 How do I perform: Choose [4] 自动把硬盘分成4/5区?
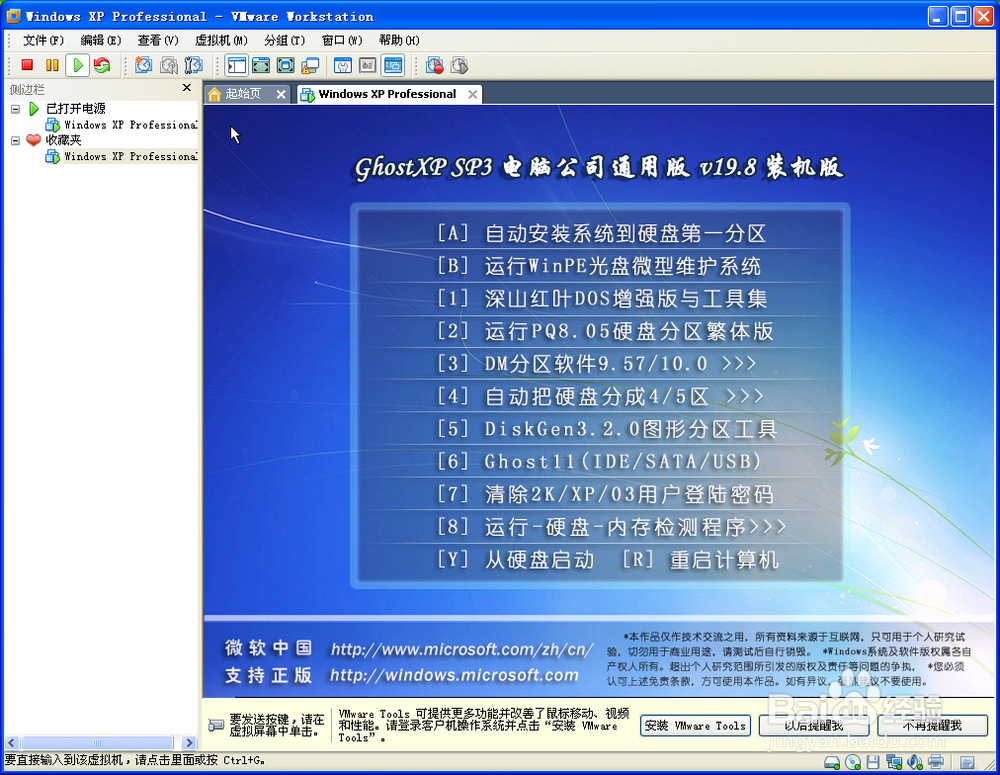[600, 396]
